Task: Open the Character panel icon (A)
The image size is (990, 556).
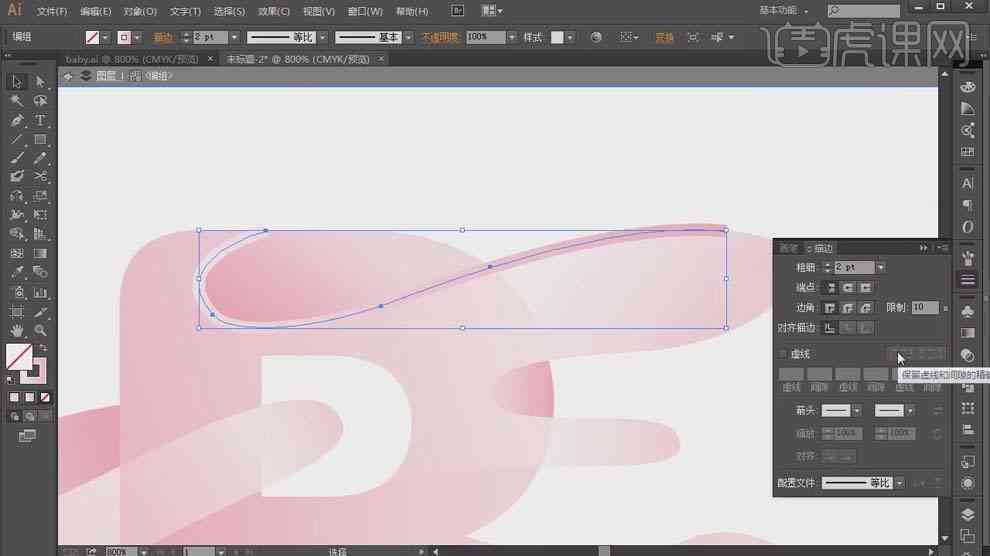Action: (968, 183)
